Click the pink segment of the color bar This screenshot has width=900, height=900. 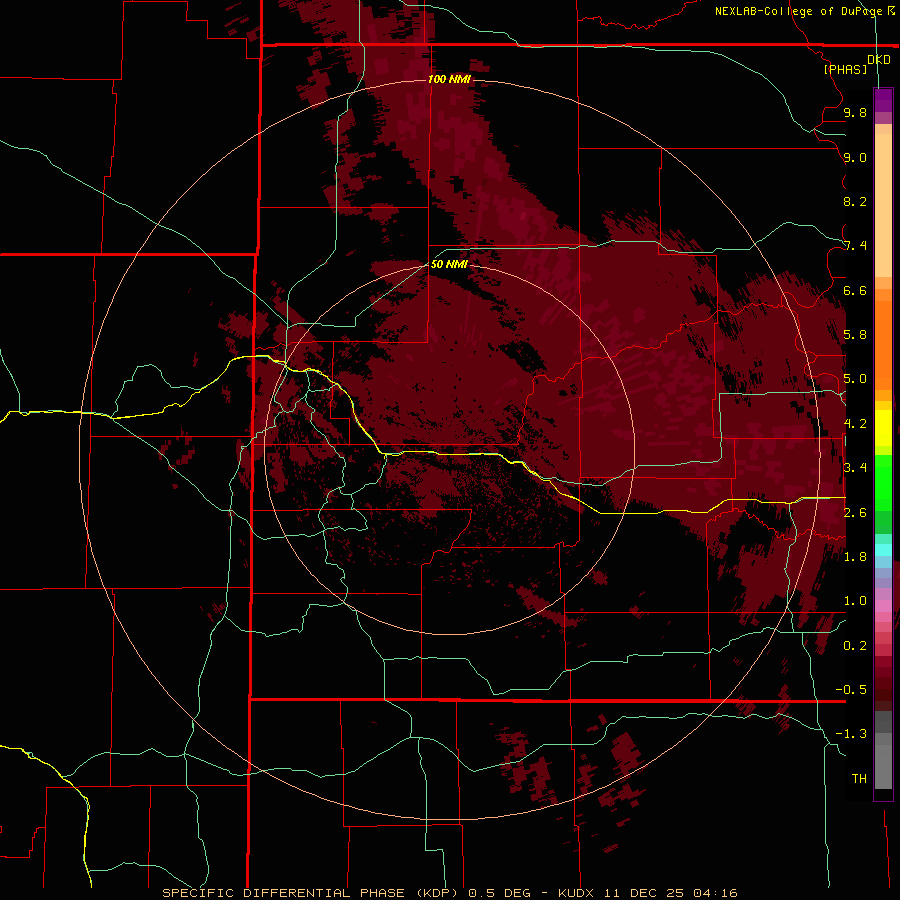[x=883, y=606]
